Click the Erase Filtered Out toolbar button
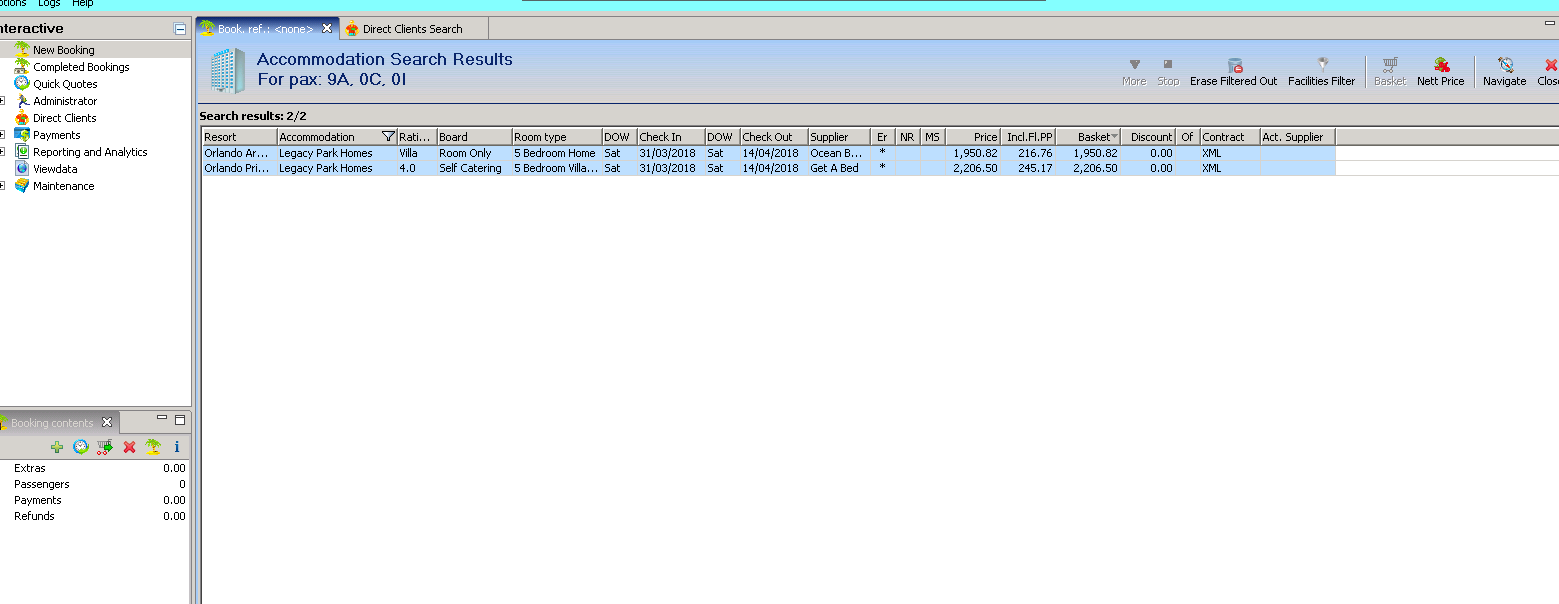The width and height of the screenshot is (1559, 604). point(1233,72)
